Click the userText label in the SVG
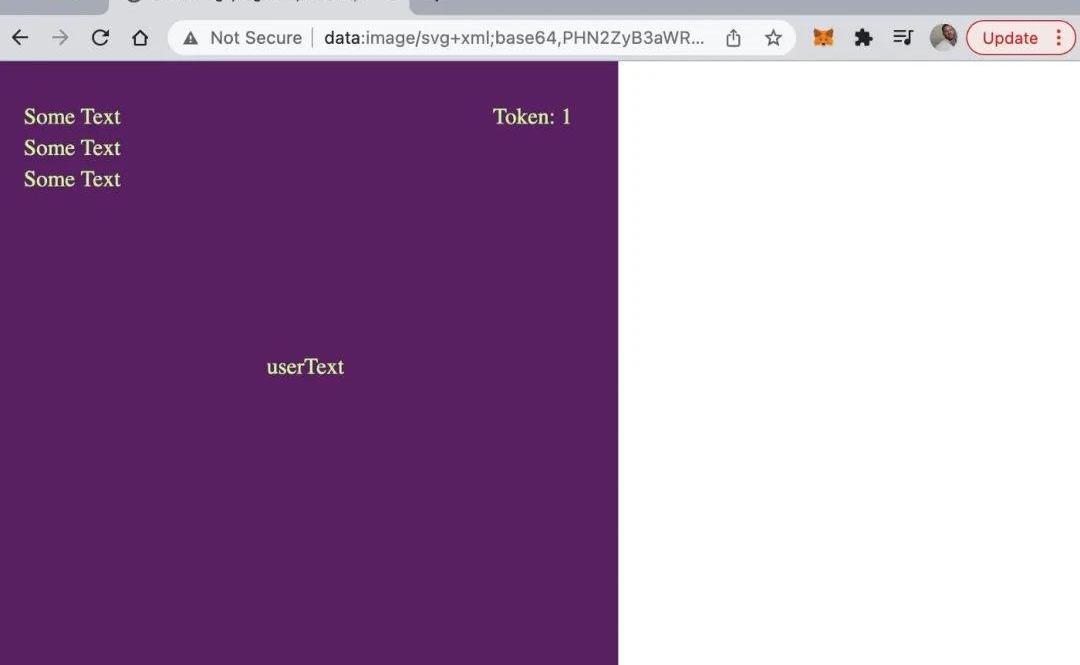Image resolution: width=1080 pixels, height=665 pixels. [x=305, y=367]
